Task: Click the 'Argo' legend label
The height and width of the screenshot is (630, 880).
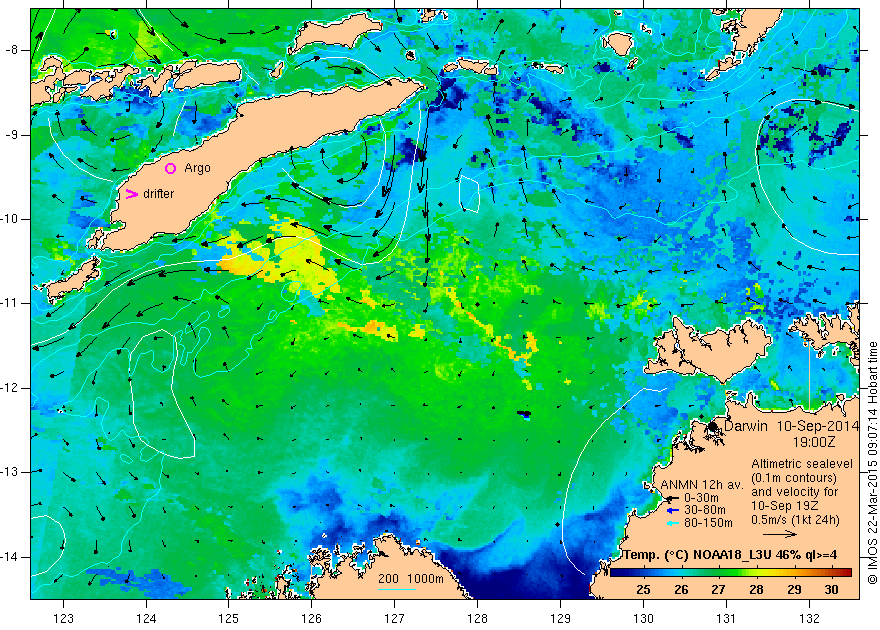Action: pyautogui.click(x=198, y=168)
